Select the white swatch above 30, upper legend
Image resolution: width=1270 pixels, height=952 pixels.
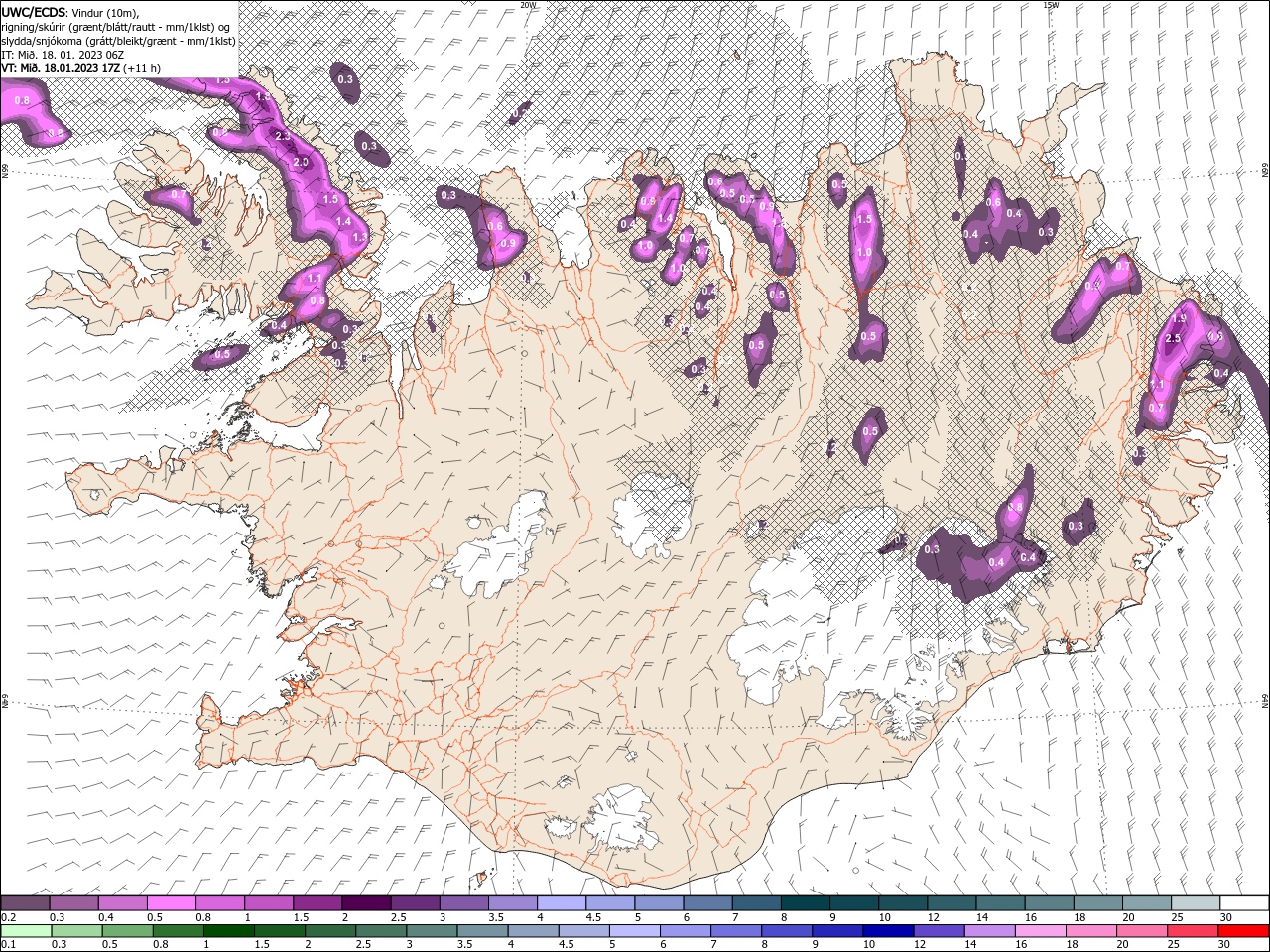pos(1244,903)
